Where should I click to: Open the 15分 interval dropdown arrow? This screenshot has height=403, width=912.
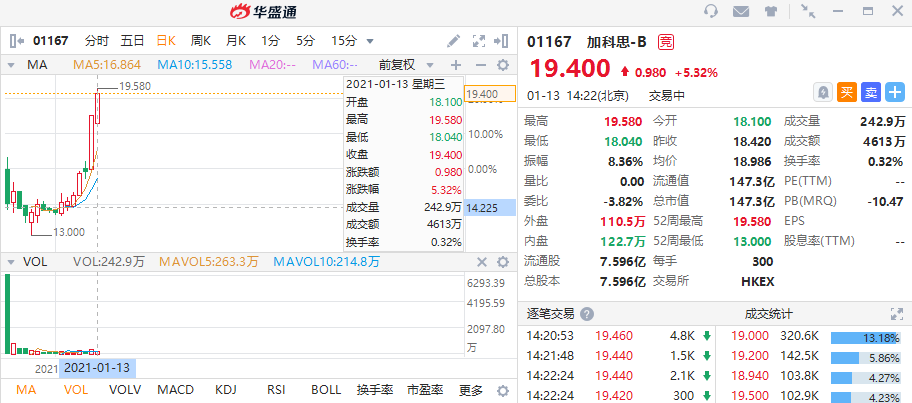[370, 41]
